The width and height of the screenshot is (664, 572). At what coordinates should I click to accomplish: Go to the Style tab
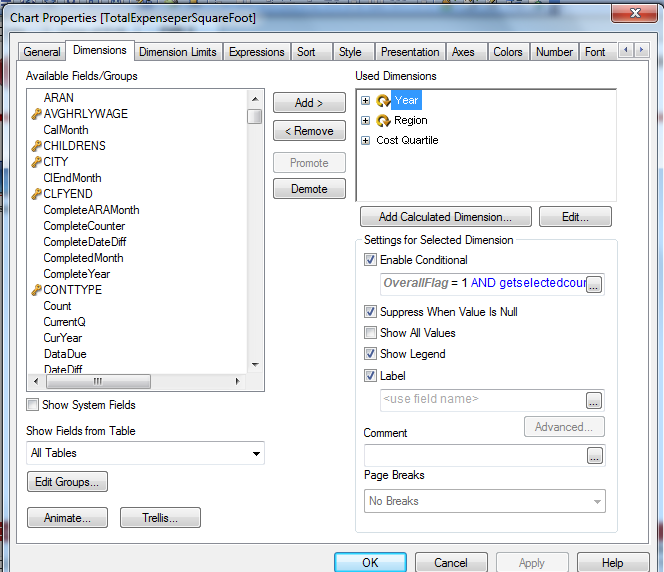tap(353, 52)
